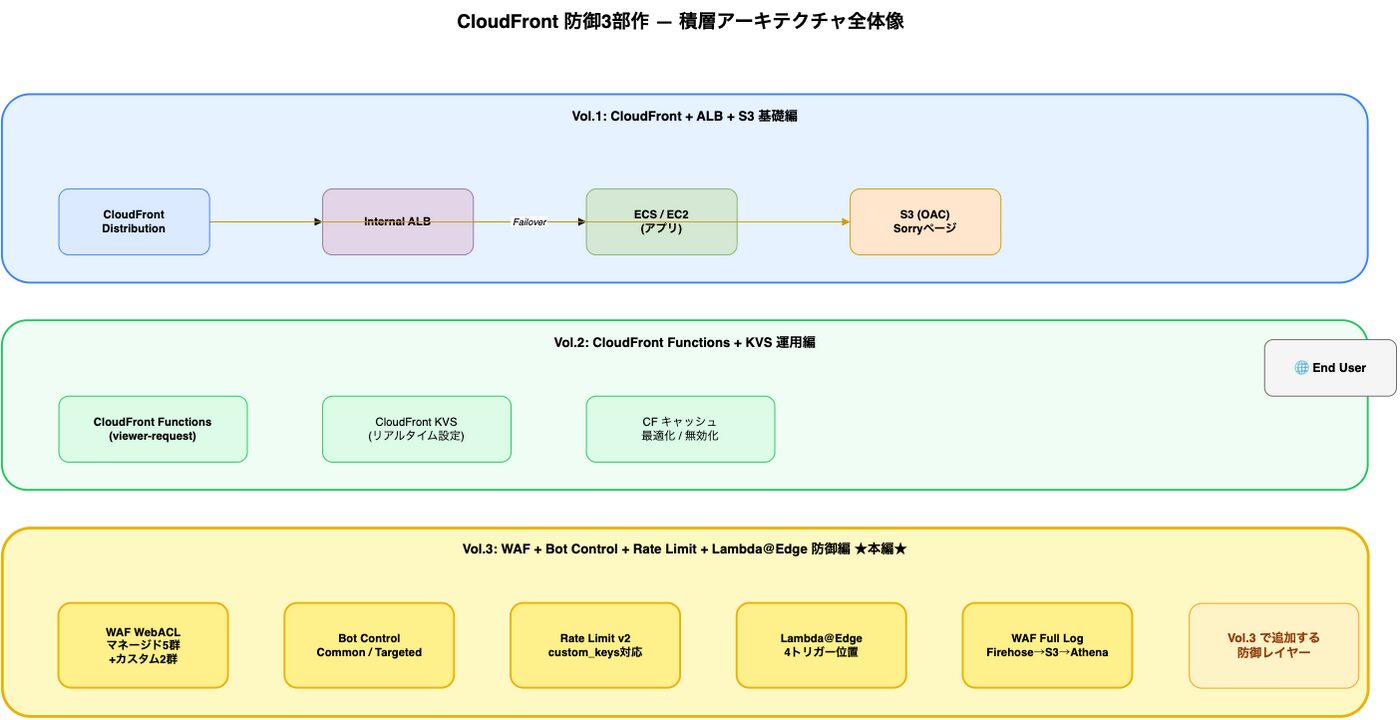Select the CloudFront Distribution box
The width and height of the screenshot is (1400, 720).
click(134, 222)
